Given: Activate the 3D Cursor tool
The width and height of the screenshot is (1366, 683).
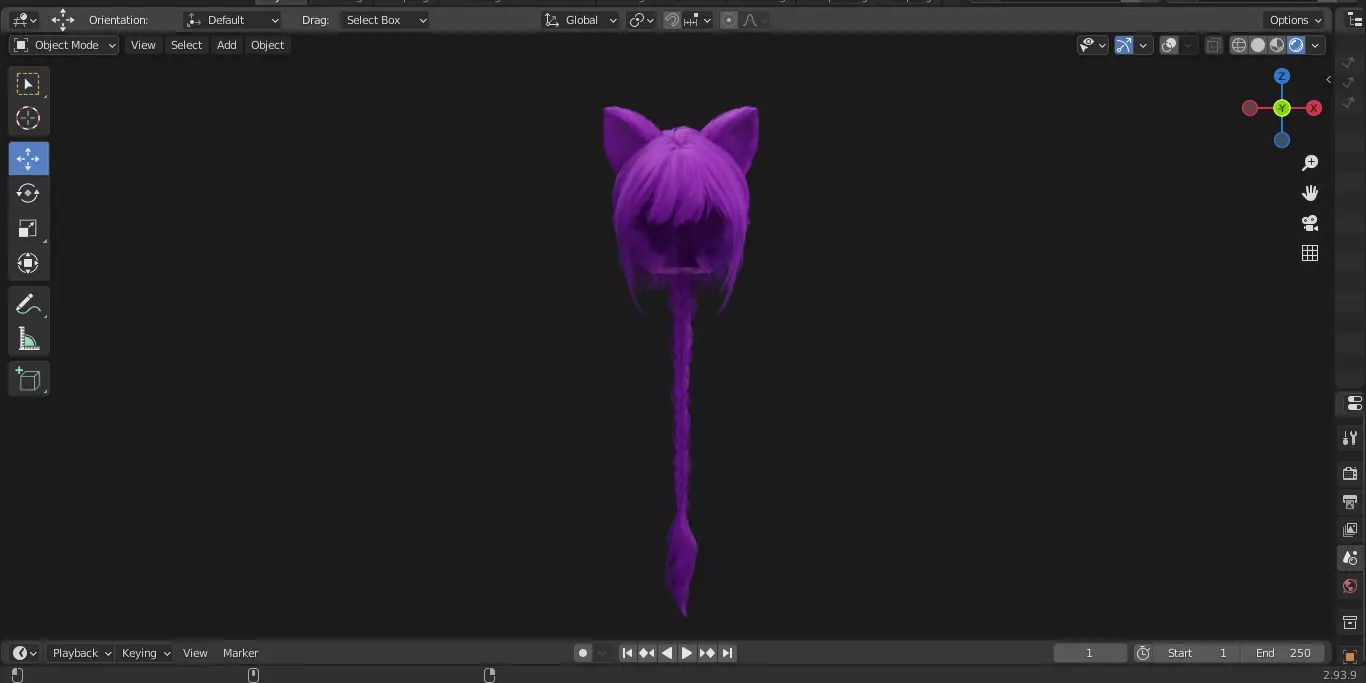Looking at the screenshot, I should click(28, 118).
